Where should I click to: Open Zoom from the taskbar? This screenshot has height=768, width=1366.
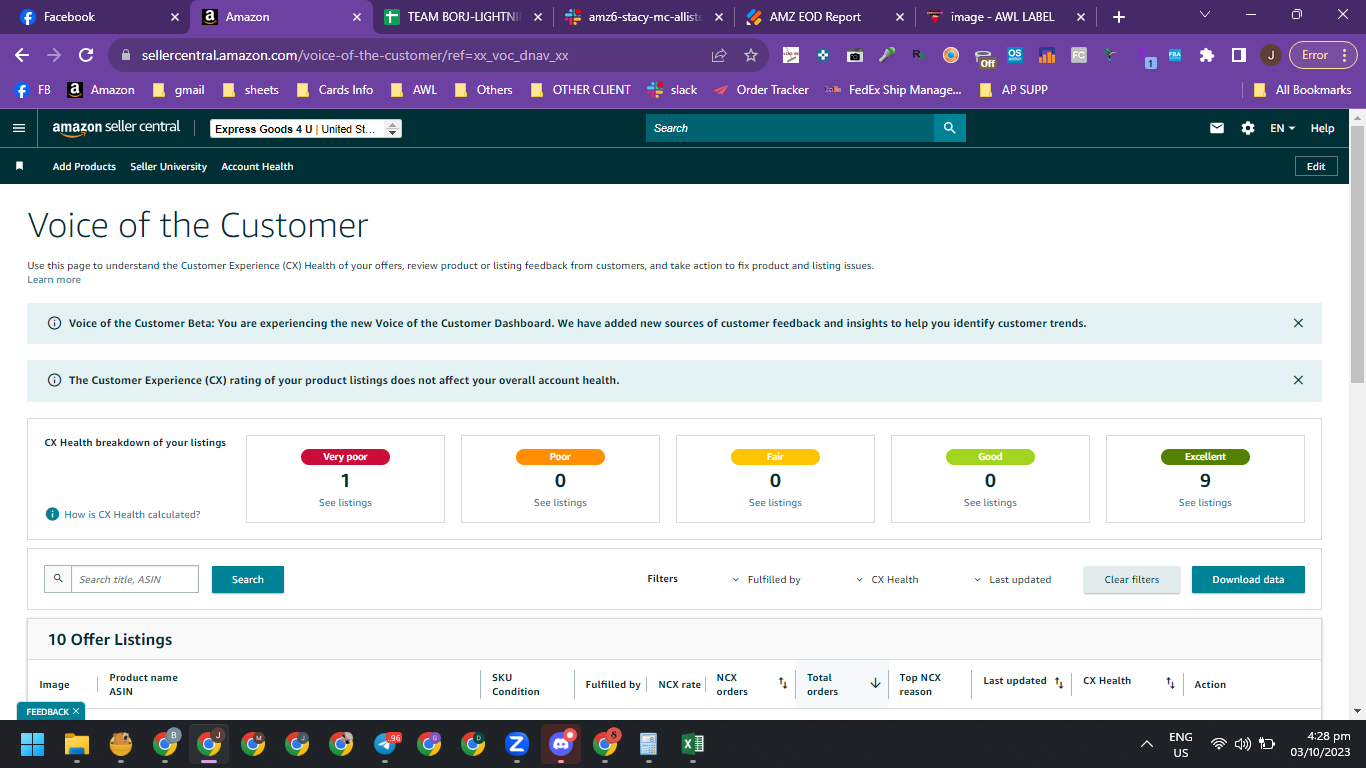click(x=517, y=744)
